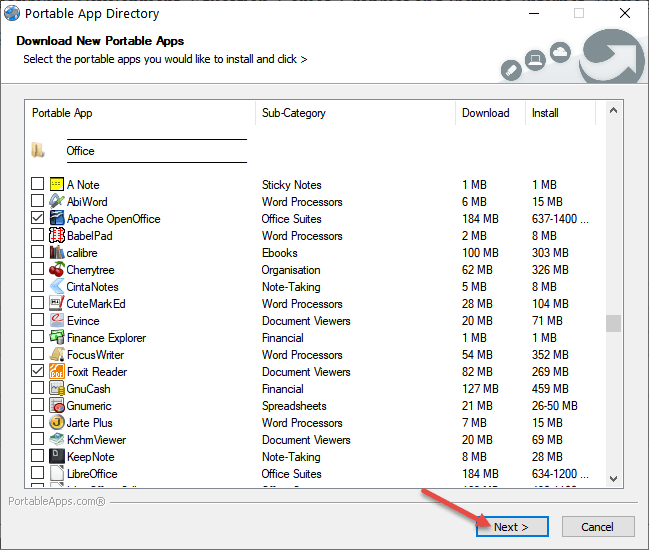Click the GnuCash icon

[57, 388]
